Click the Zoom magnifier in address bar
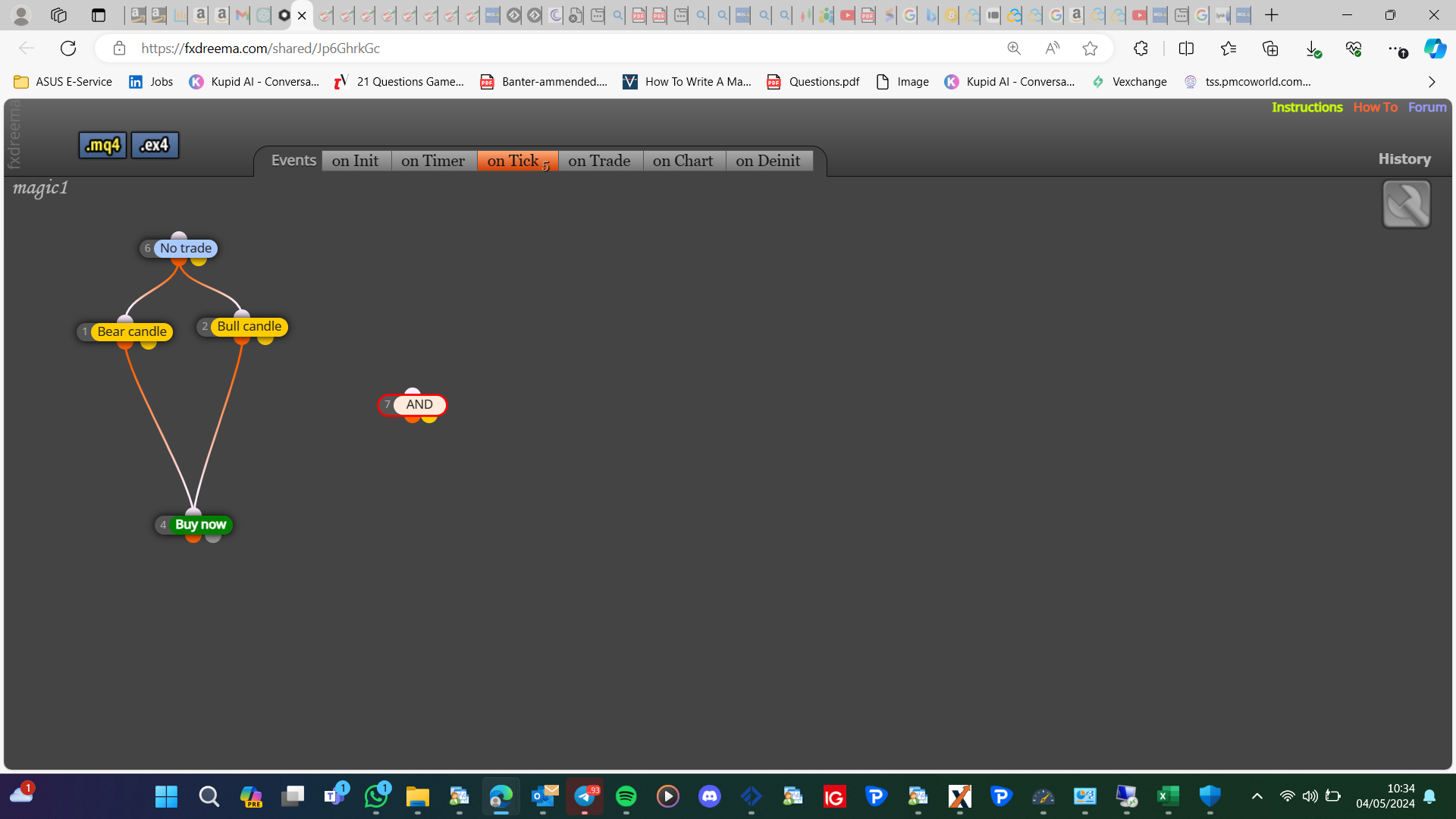 coord(1014,49)
